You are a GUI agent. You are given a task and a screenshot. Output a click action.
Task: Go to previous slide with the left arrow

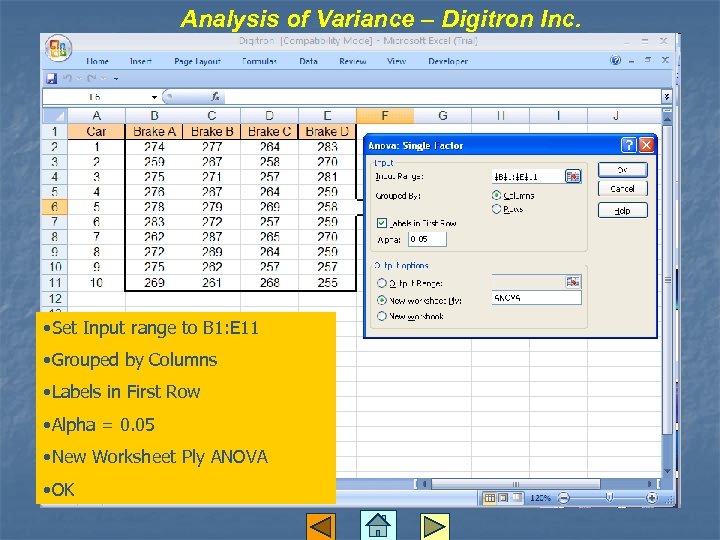pos(321,526)
